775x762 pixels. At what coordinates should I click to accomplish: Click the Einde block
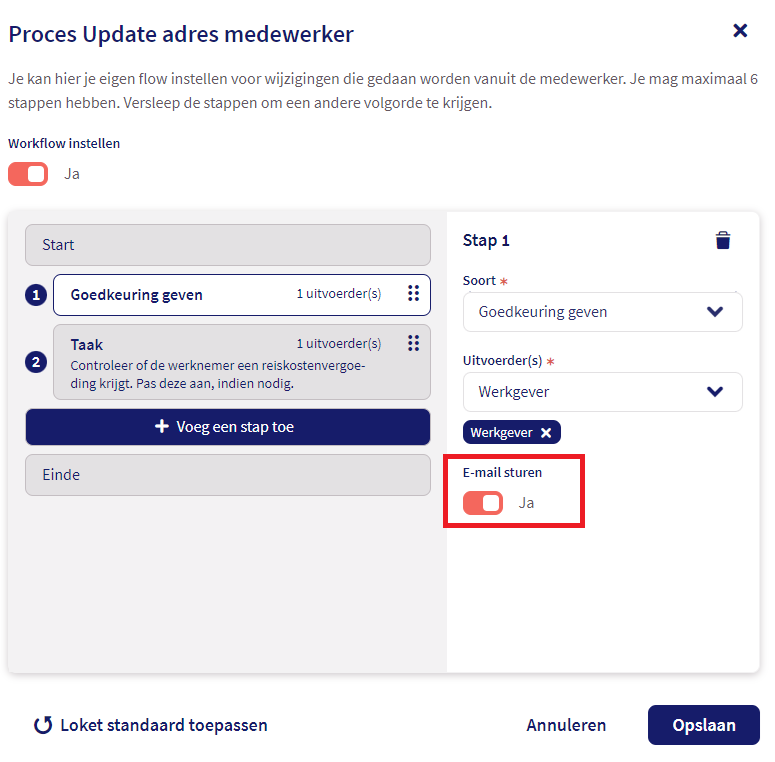point(228,475)
